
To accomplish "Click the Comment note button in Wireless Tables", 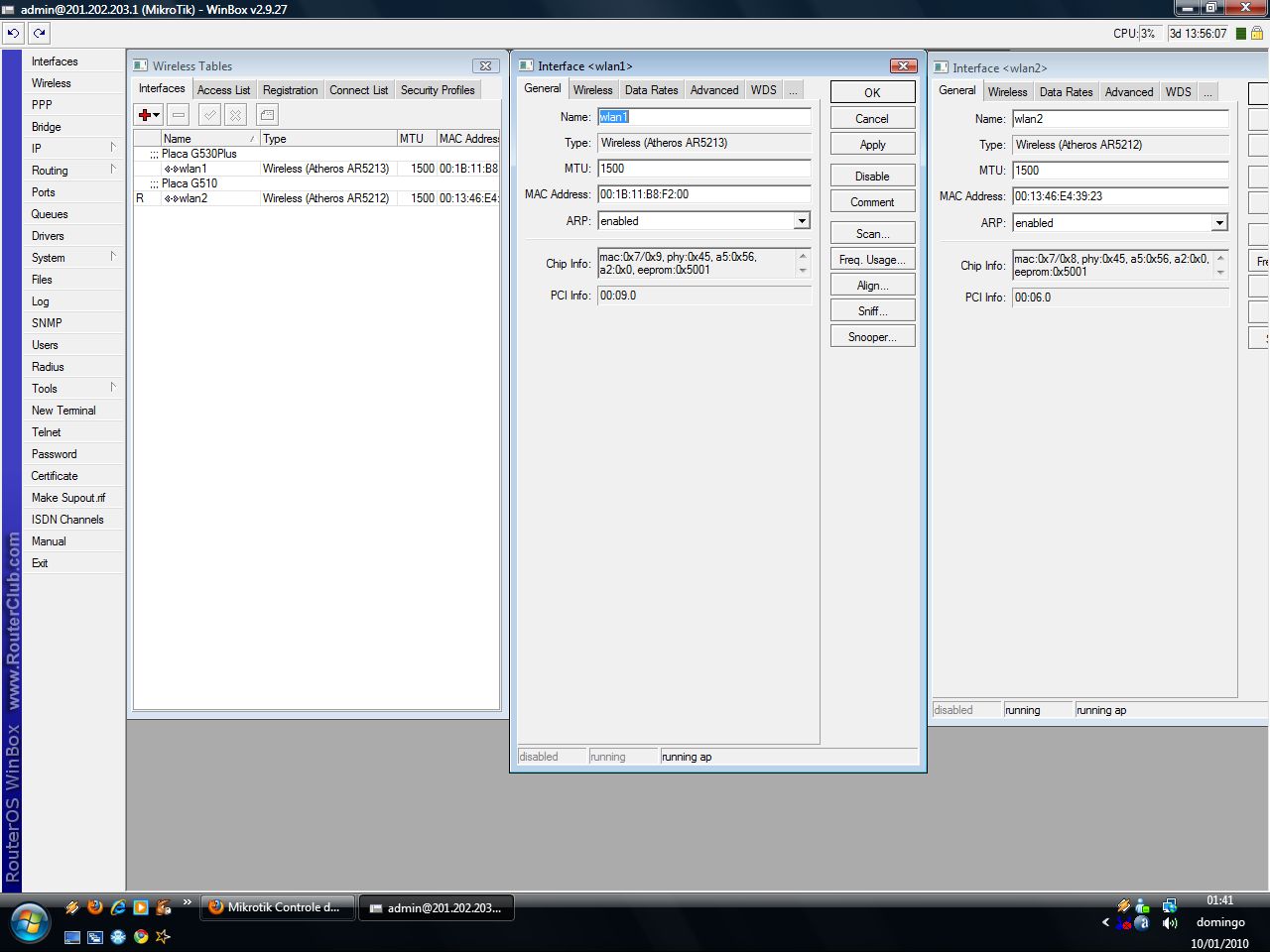I will (267, 115).
